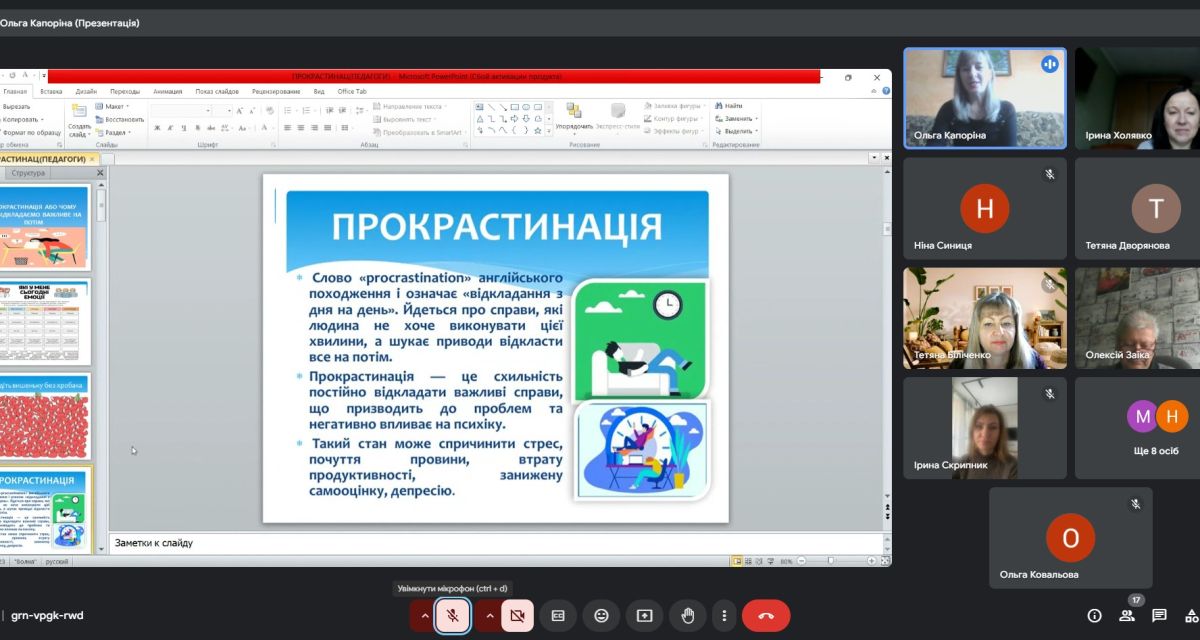Click the red leave call button
The height and width of the screenshot is (640, 1200).
pos(766,616)
